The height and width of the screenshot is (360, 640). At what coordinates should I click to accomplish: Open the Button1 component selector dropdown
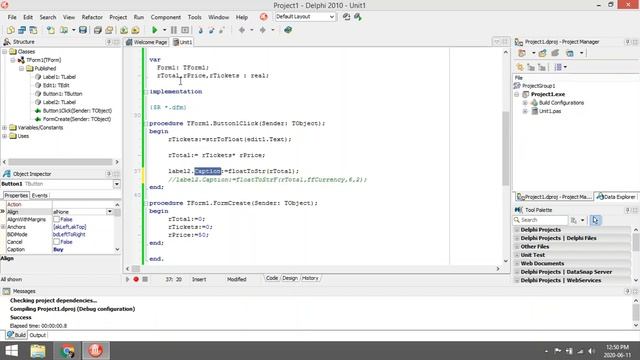click(117, 184)
